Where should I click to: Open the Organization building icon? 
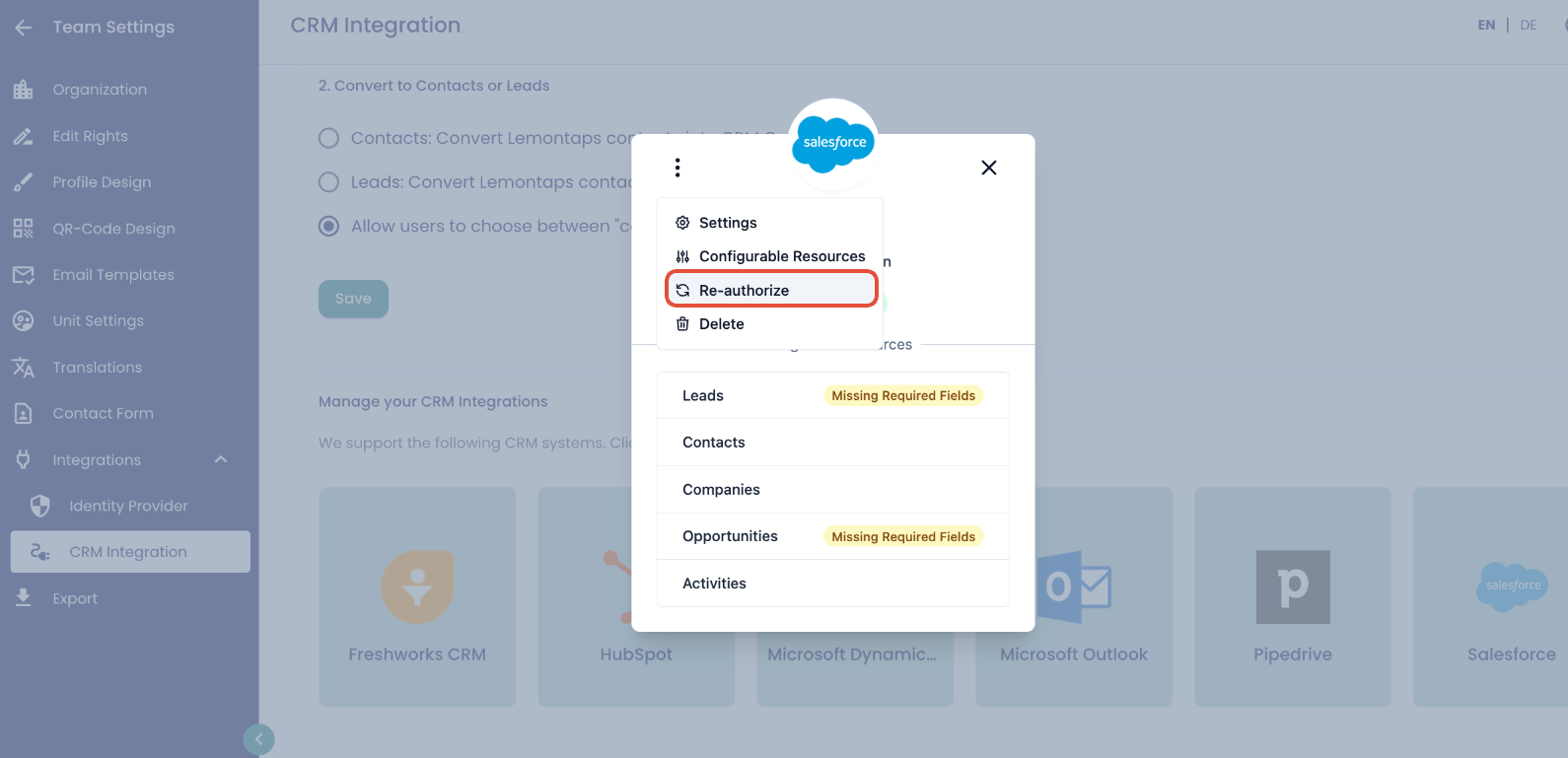click(24, 90)
